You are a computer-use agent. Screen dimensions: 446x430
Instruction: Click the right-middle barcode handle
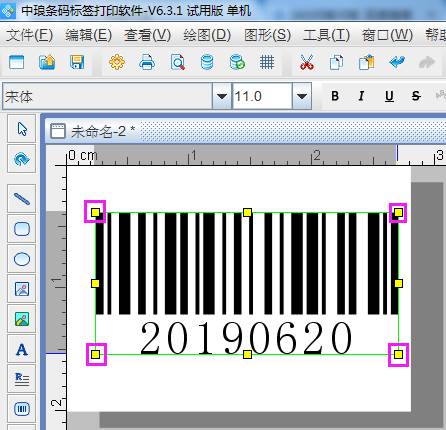(398, 283)
